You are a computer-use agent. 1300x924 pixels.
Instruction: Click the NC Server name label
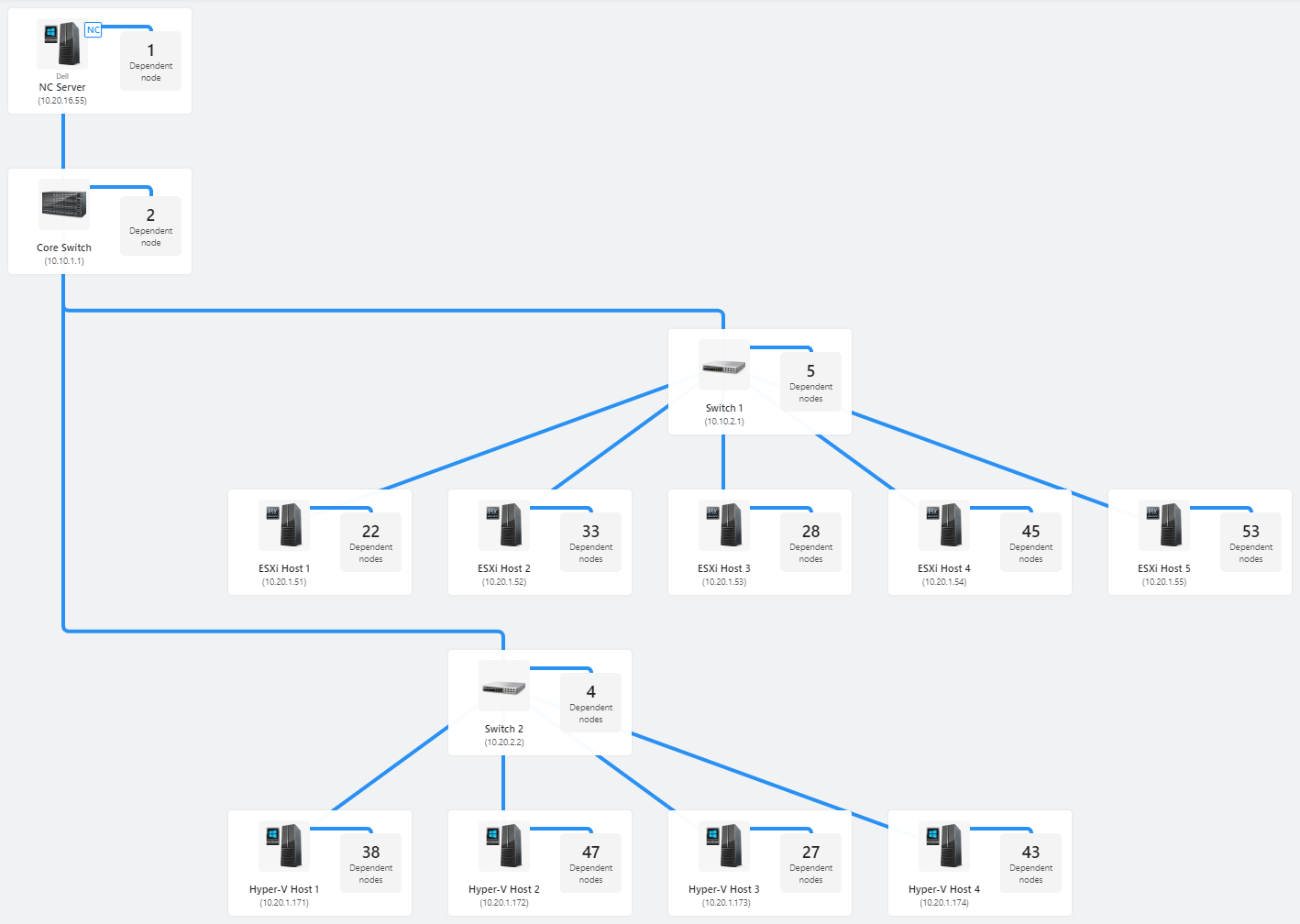point(62,88)
